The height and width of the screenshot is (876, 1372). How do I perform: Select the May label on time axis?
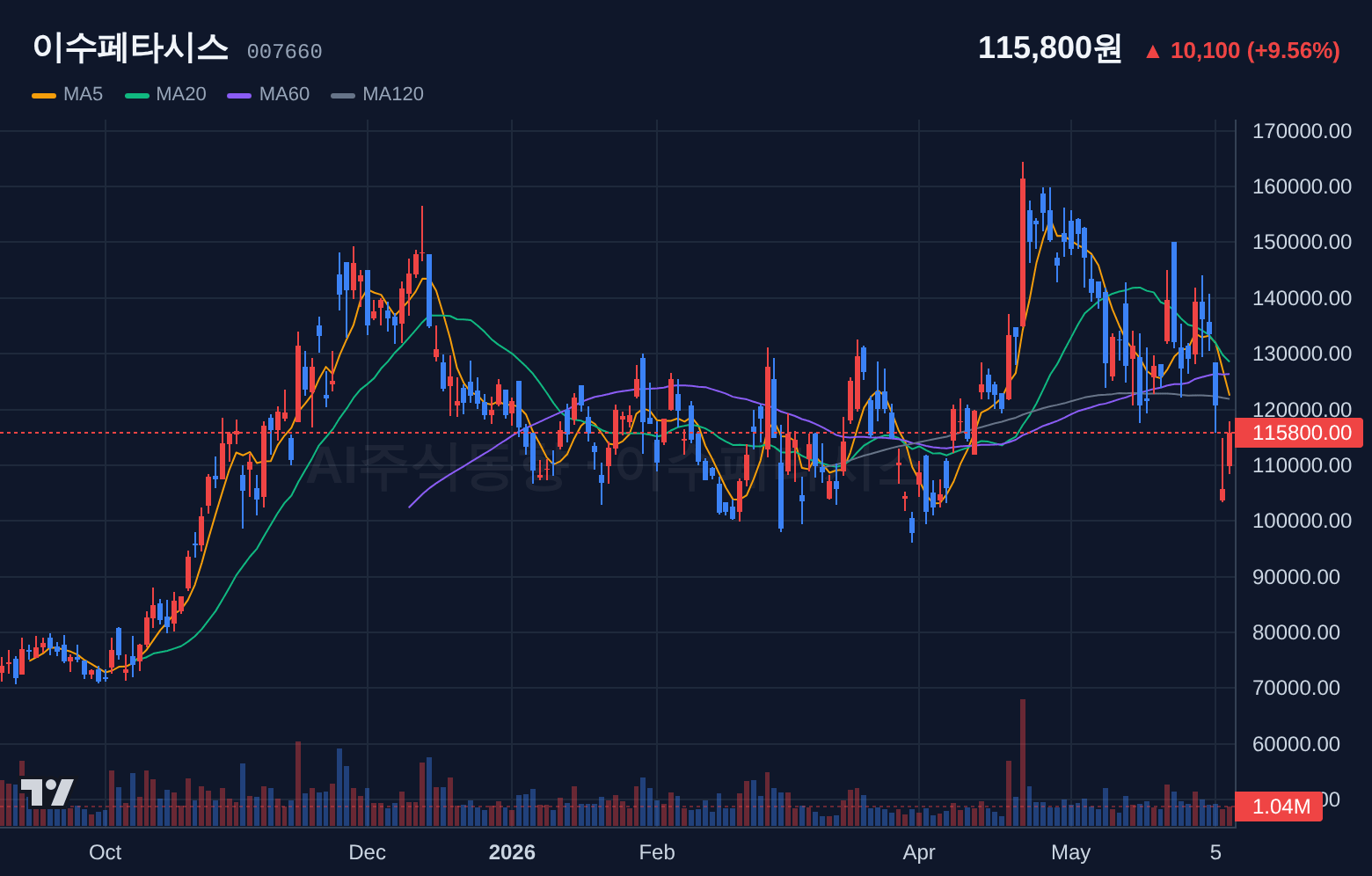[1071, 852]
